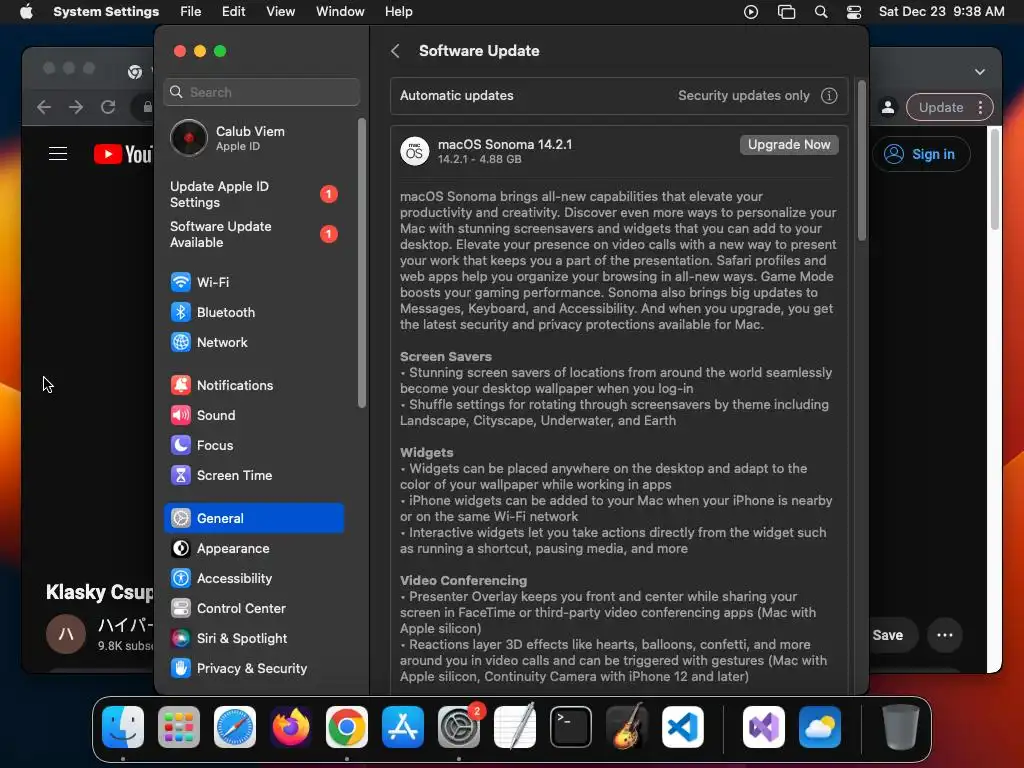Open Software Update Available alert

253,234
